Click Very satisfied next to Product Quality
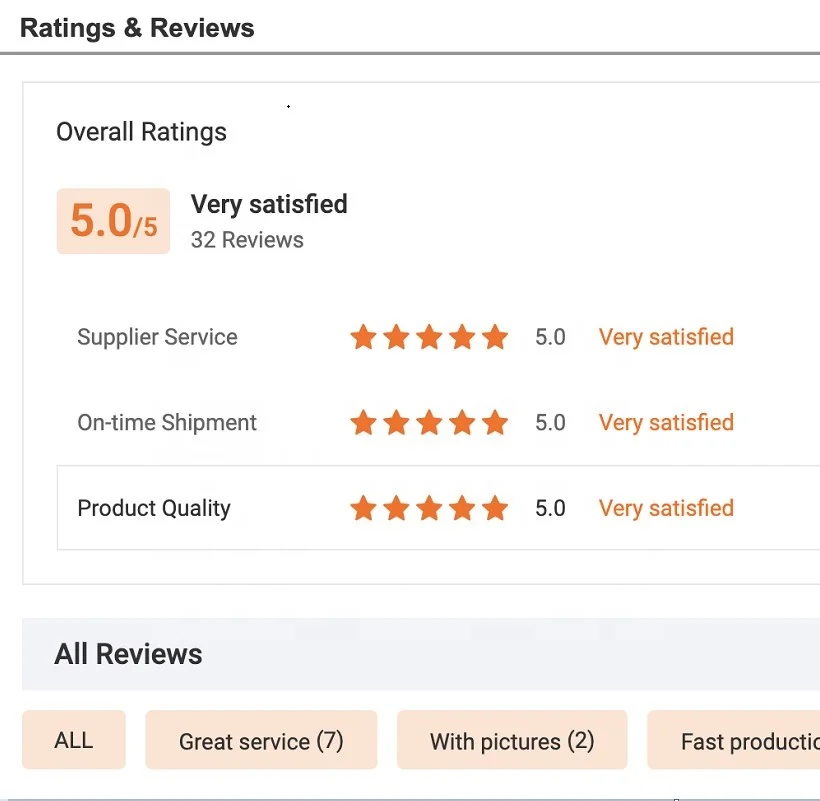 click(x=666, y=508)
